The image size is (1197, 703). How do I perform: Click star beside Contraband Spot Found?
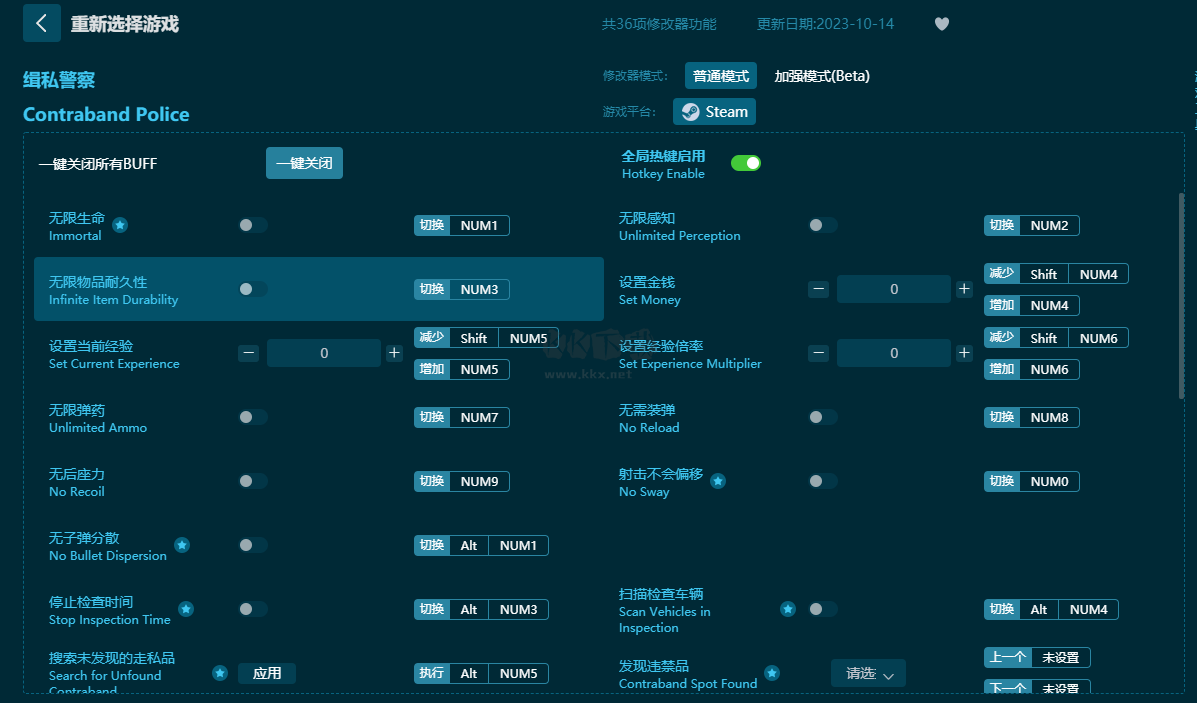point(772,673)
